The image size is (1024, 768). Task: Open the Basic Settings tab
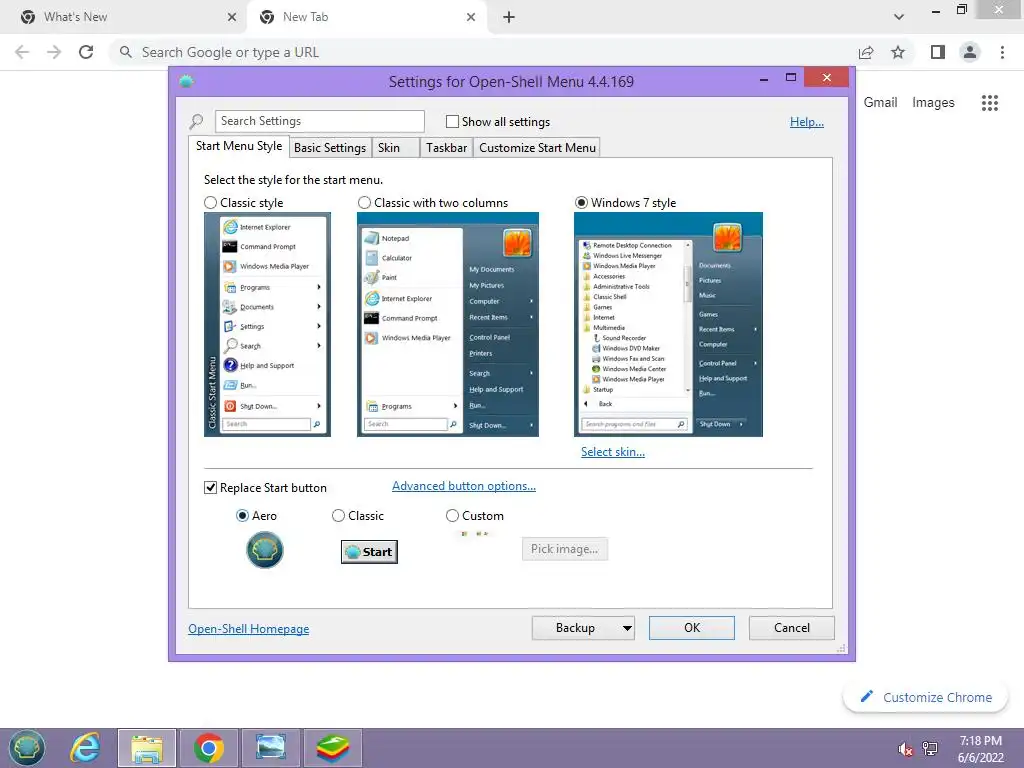click(330, 148)
